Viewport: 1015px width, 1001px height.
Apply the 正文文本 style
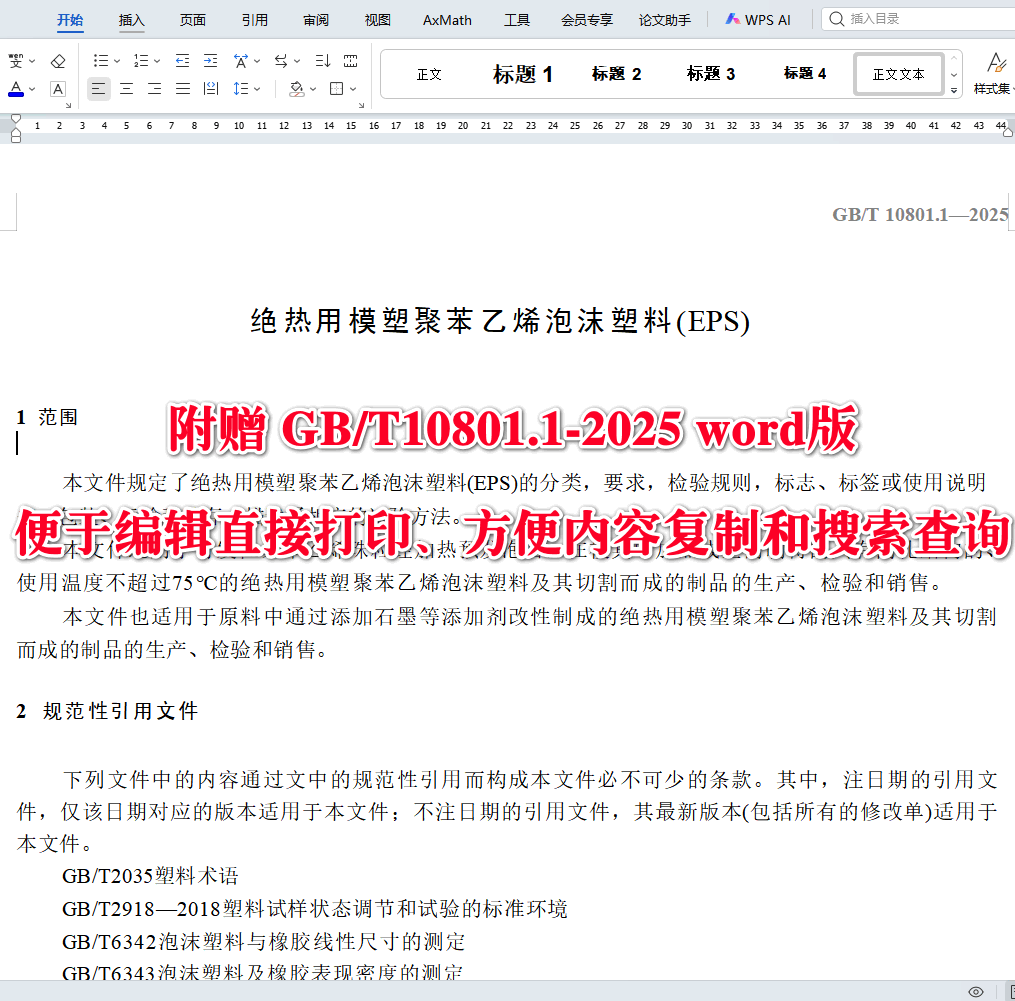(x=898, y=74)
